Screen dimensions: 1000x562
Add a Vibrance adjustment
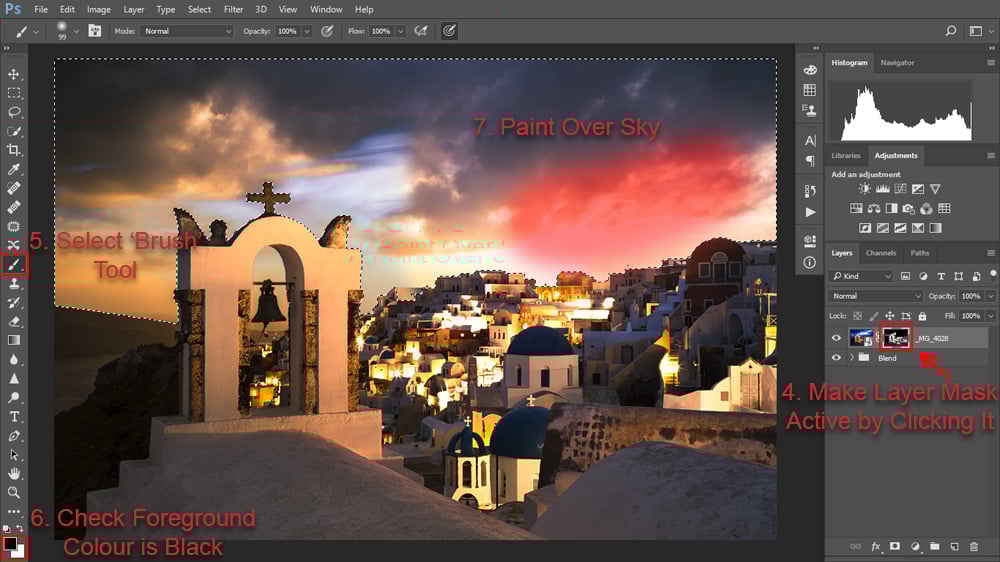pos(935,189)
